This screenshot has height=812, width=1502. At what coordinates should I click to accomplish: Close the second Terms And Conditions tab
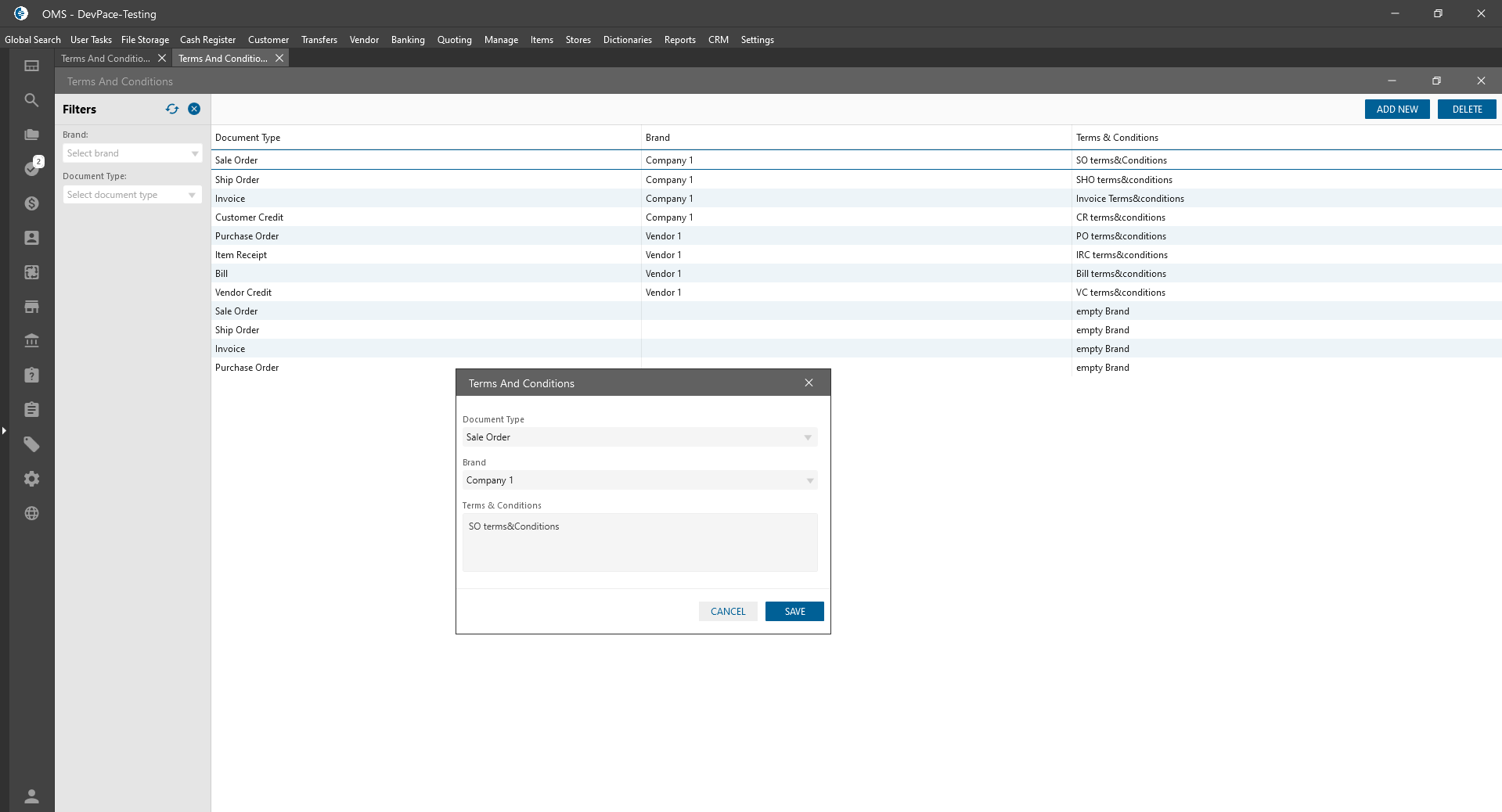click(279, 58)
